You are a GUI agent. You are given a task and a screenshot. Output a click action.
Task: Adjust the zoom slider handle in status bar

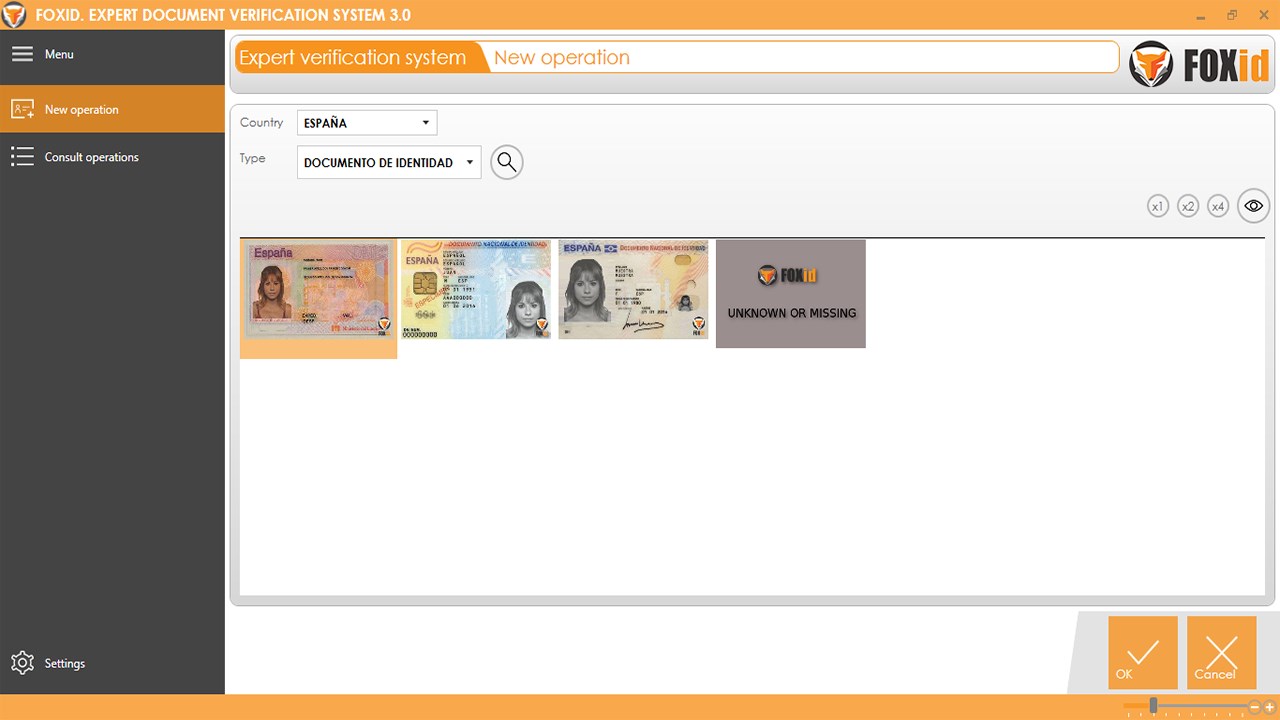tap(1153, 706)
